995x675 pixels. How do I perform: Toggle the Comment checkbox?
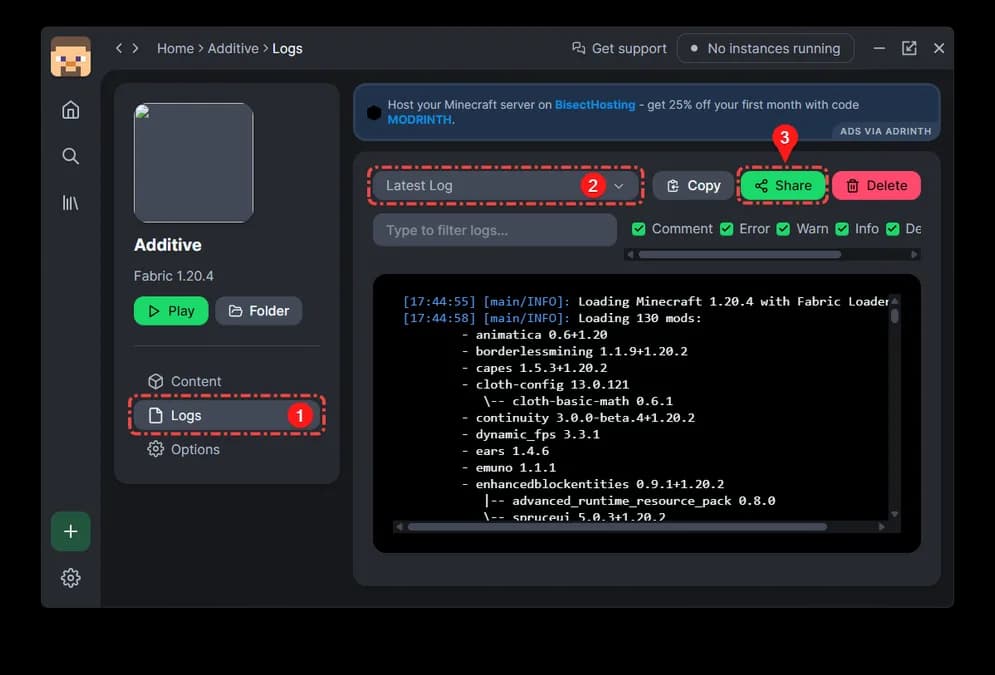(638, 229)
